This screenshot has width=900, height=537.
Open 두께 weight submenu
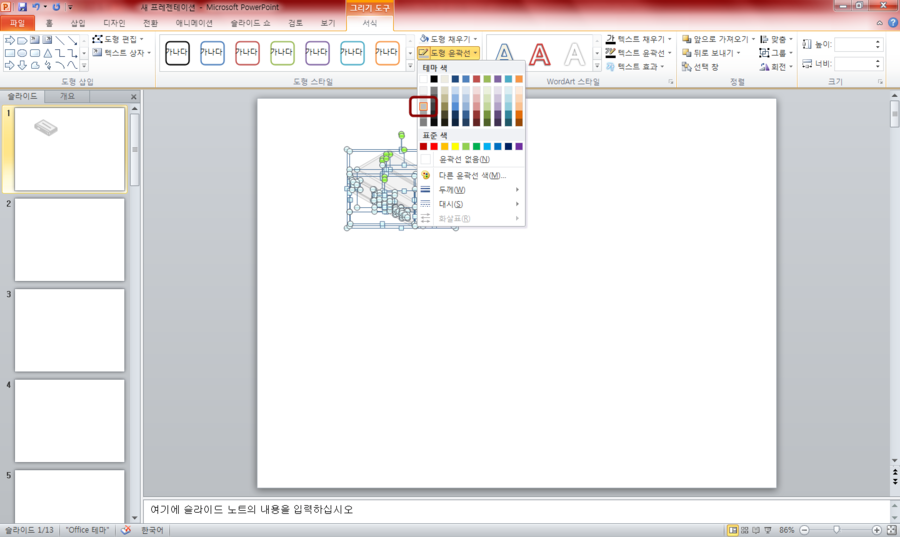tap(471, 190)
